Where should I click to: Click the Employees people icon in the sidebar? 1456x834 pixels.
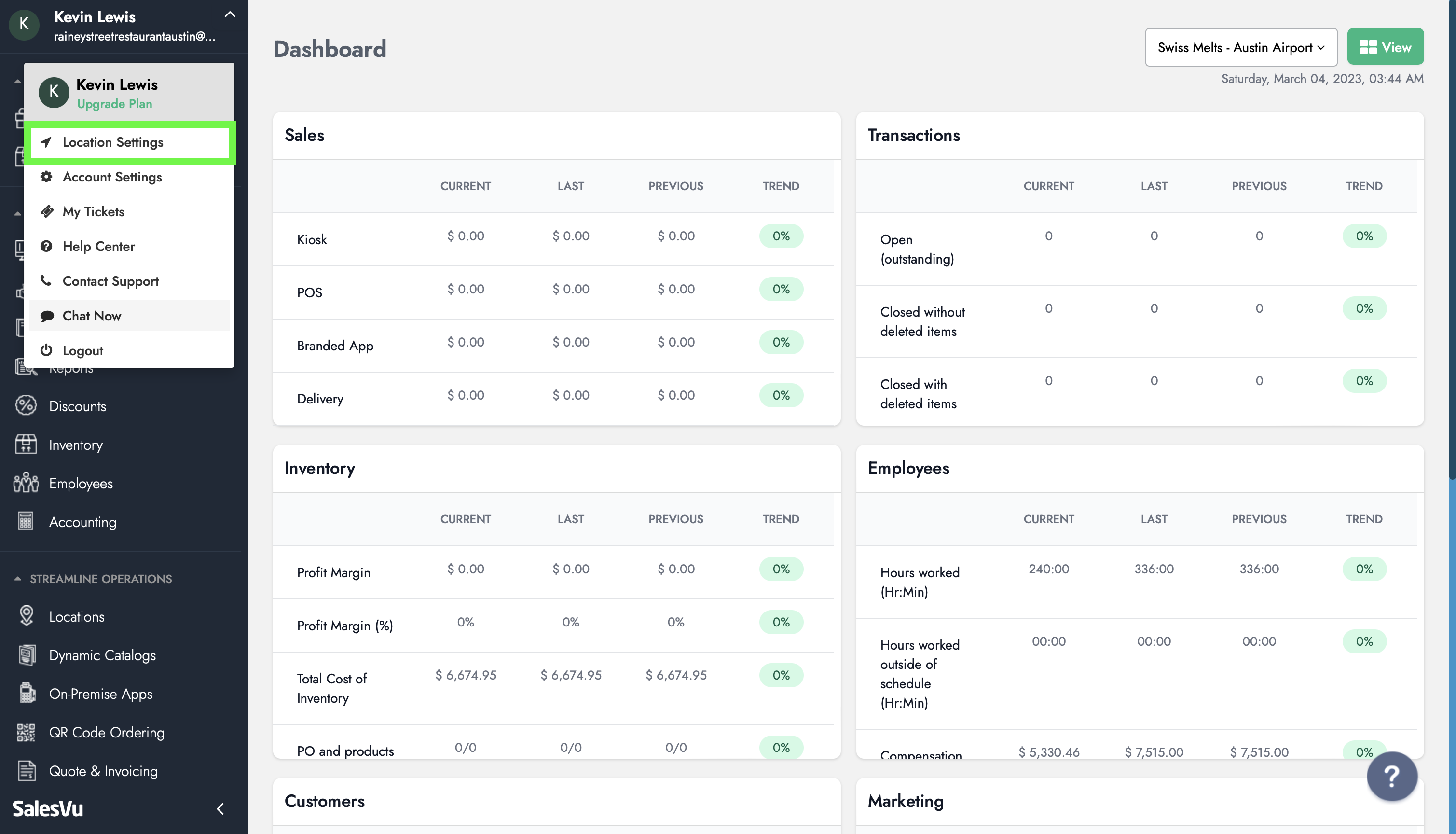pos(26,483)
